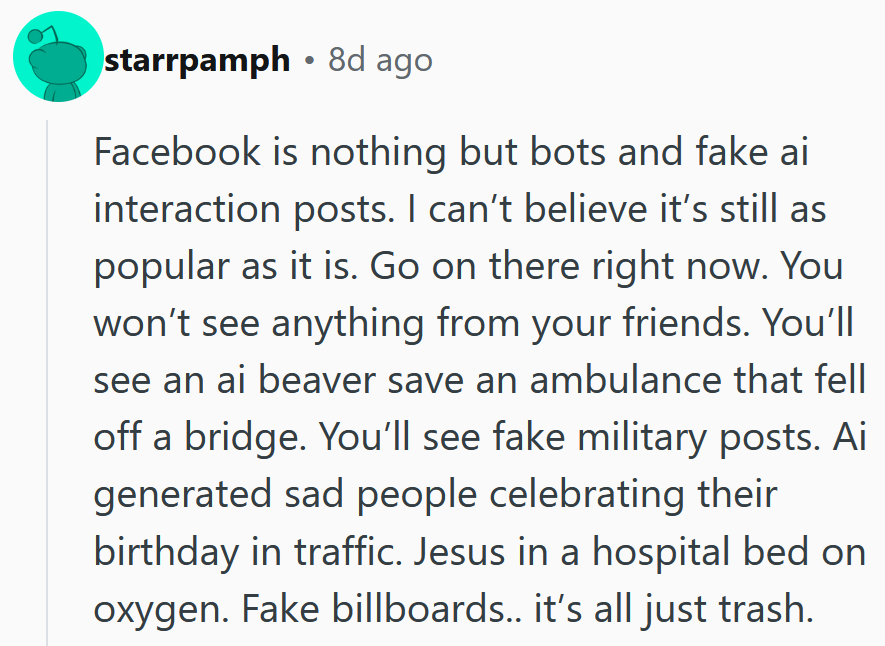Open the starrpamph user profile link

197,60
